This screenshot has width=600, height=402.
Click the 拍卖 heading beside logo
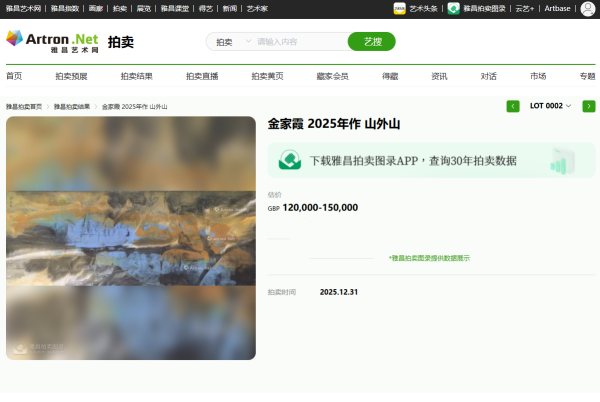point(121,42)
